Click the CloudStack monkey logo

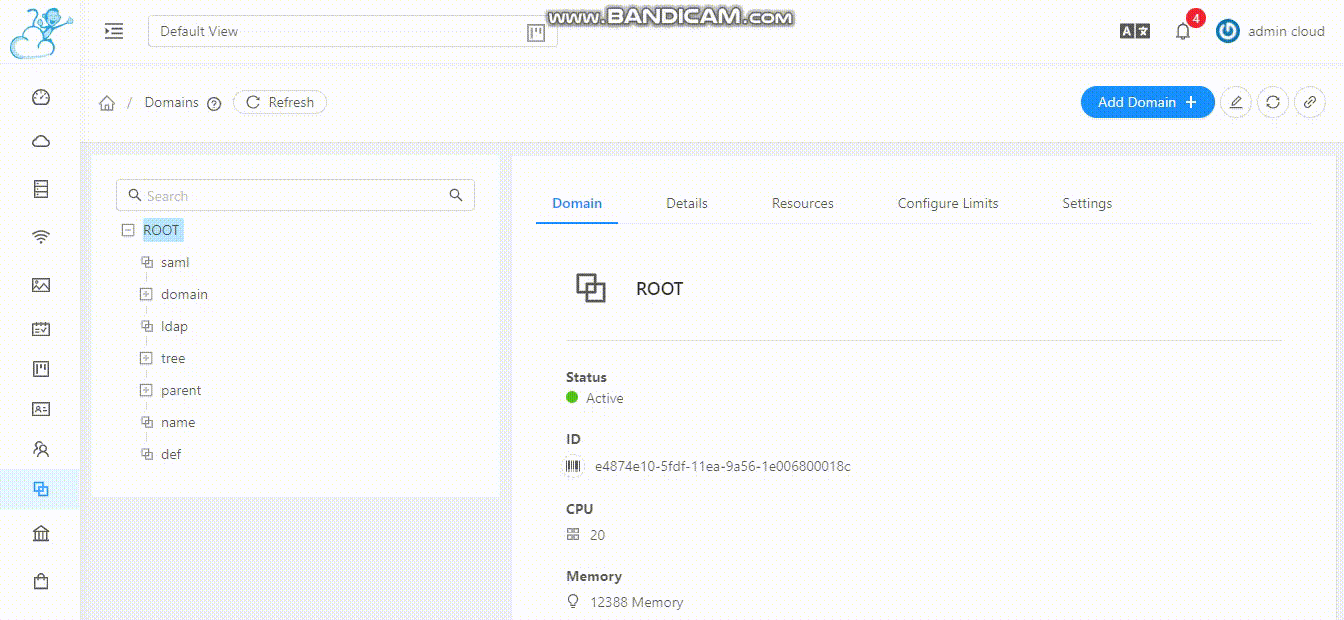[40, 31]
